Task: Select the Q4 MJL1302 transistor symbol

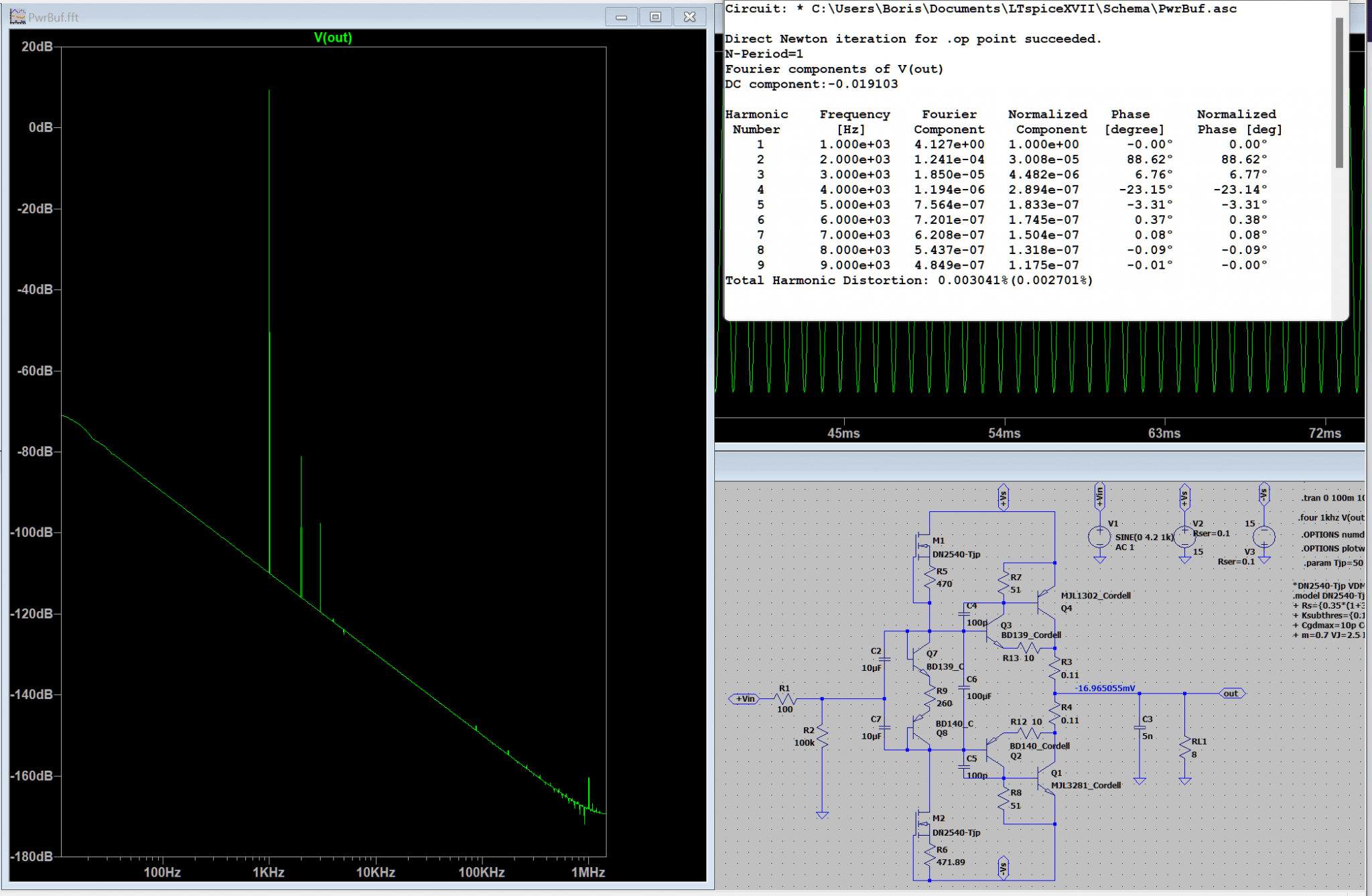Action: (1045, 601)
